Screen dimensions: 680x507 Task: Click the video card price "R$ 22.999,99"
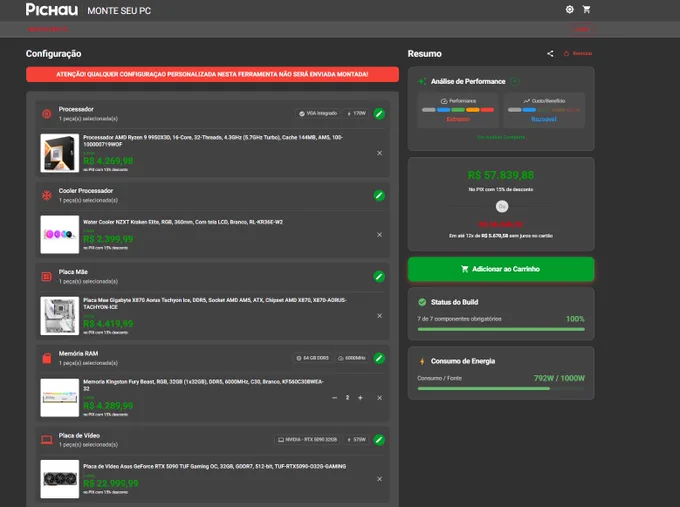coord(111,483)
